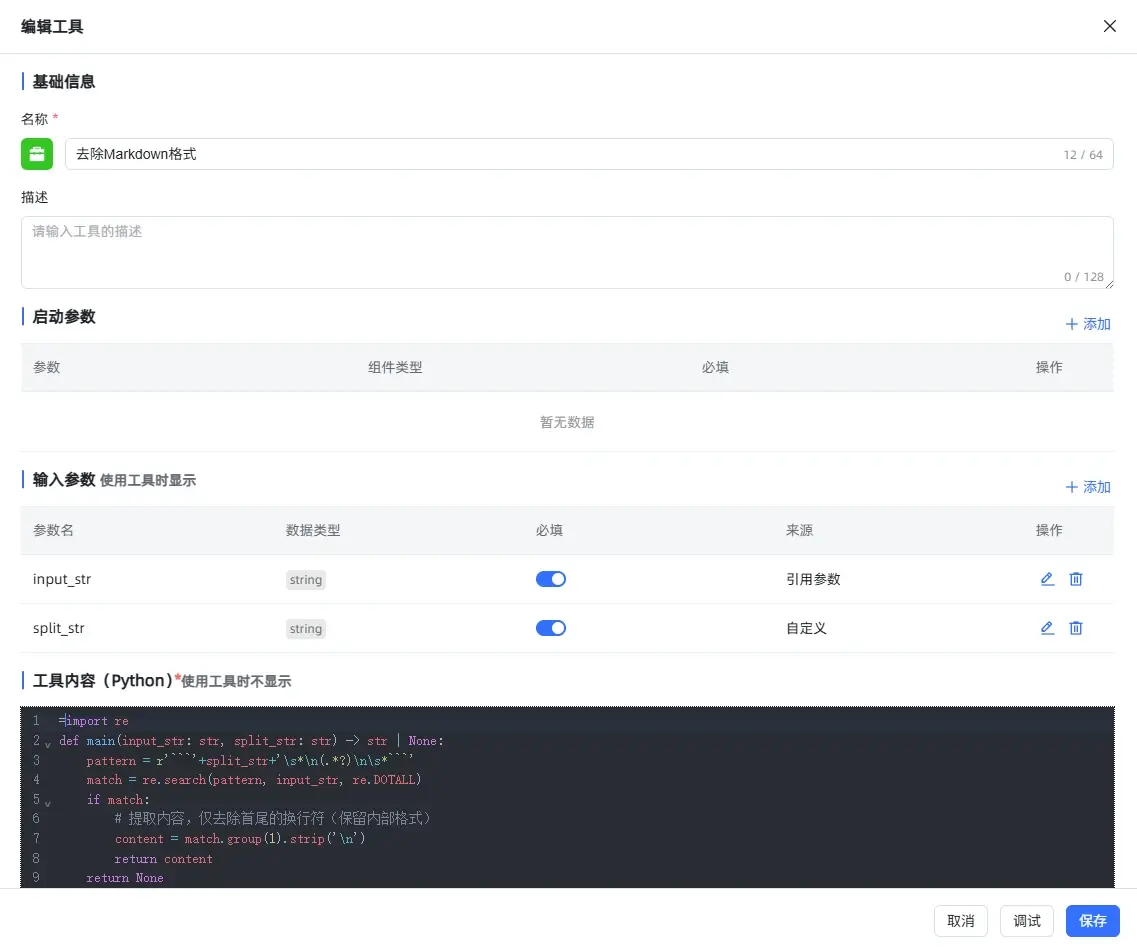Add a new 启动参数 startup parameter

tap(1088, 324)
